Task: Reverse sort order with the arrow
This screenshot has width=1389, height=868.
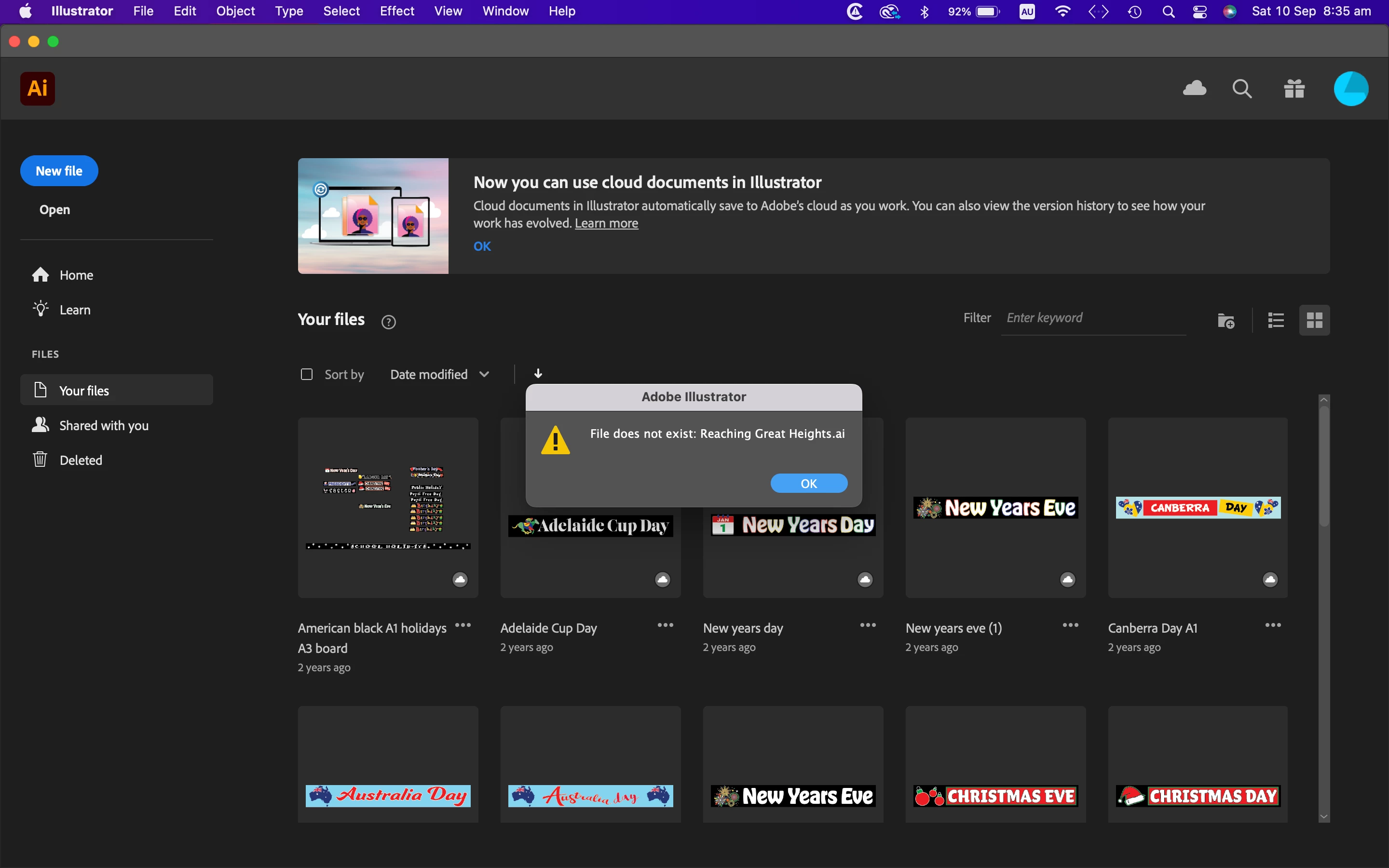Action: 538,374
